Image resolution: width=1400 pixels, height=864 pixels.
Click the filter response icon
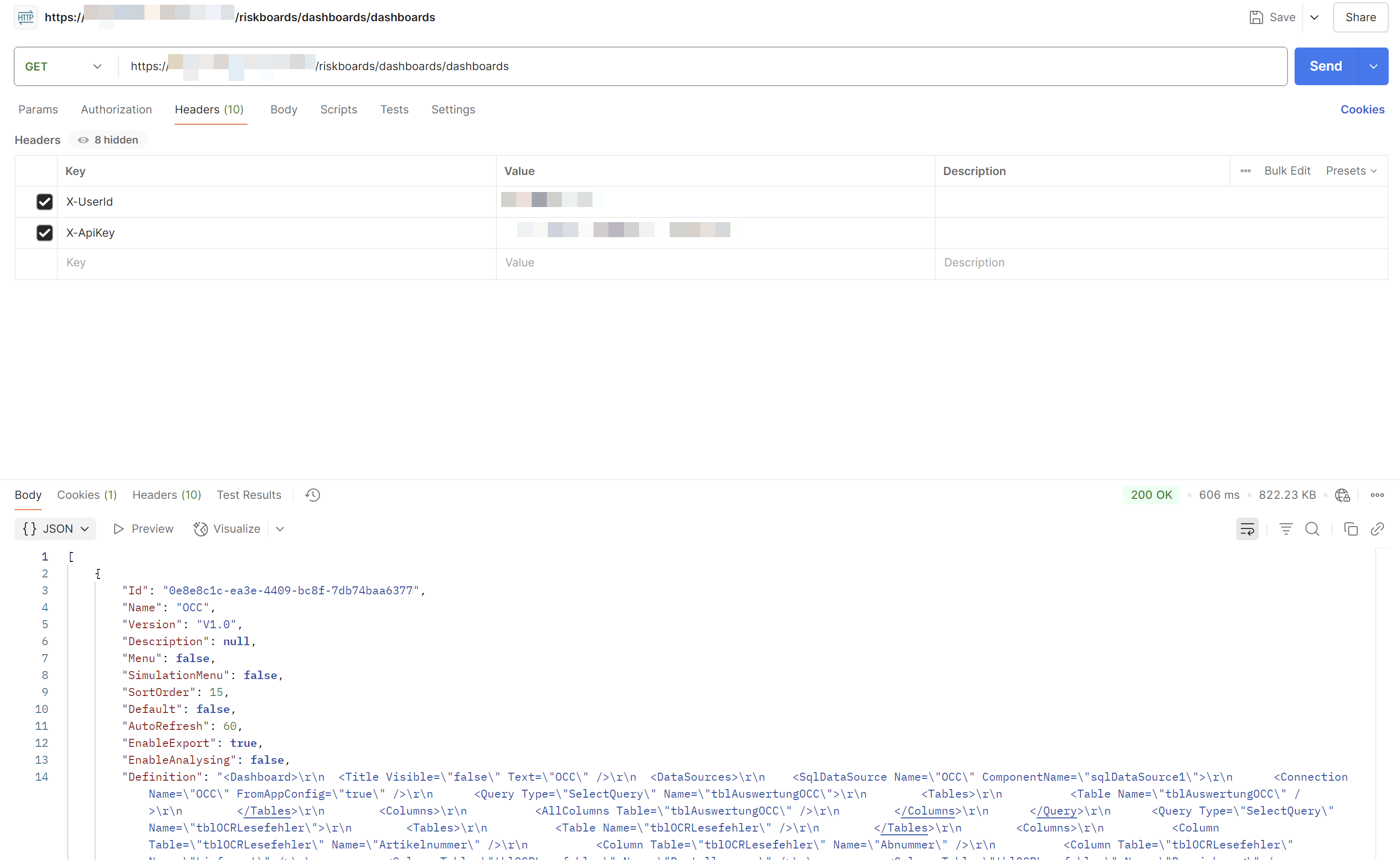coord(1285,529)
